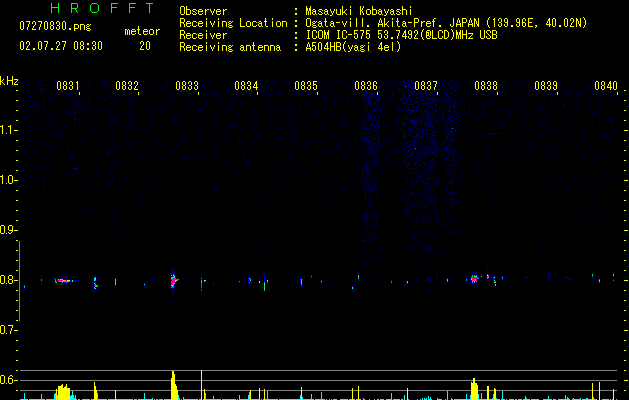Click the kHz axis unit label
The height and width of the screenshot is (400, 629).
pyautogui.click(x=9, y=81)
